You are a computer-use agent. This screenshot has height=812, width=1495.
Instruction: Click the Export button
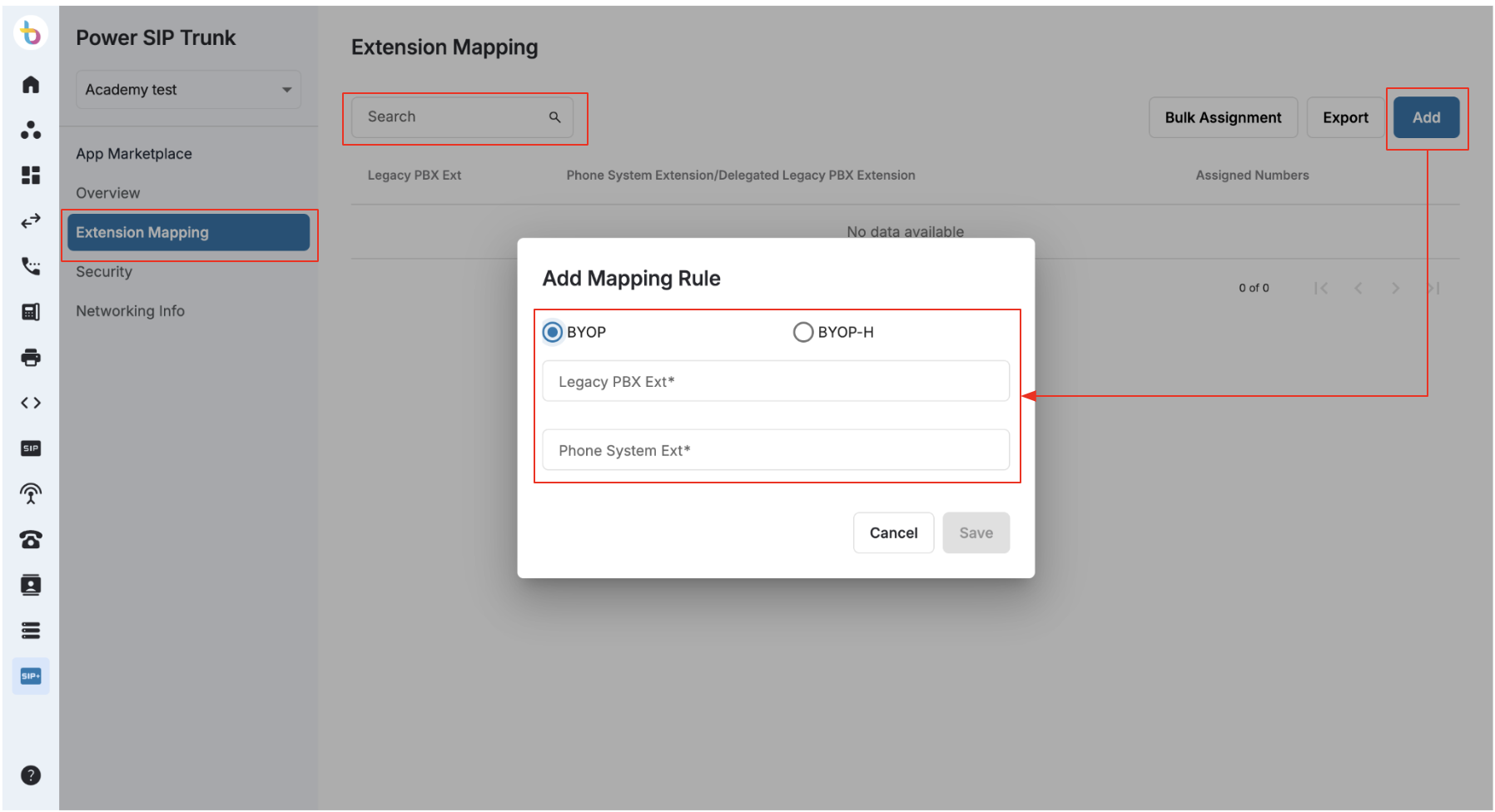pos(1345,117)
